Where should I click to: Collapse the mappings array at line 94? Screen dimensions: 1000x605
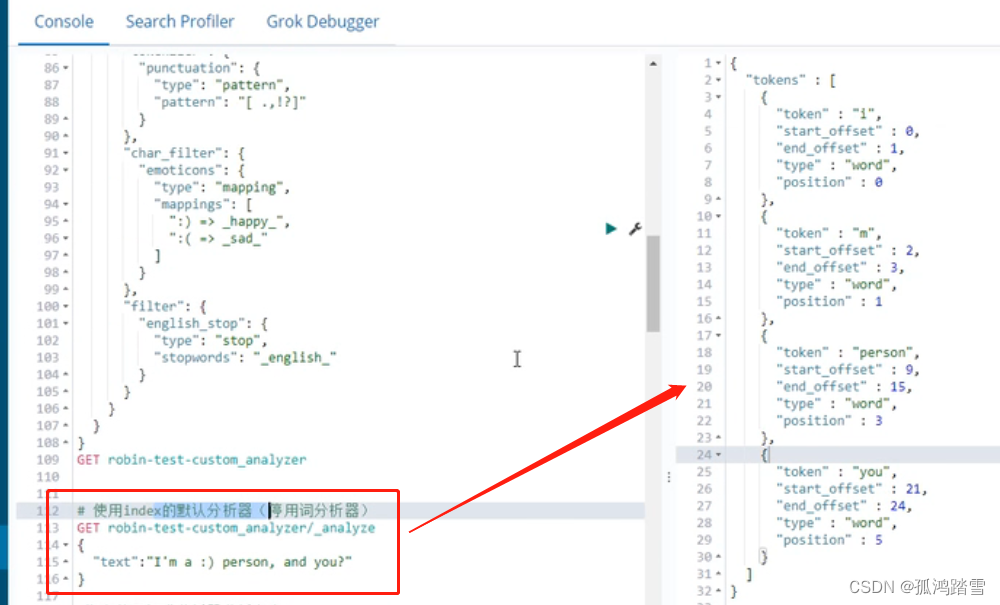click(66, 205)
